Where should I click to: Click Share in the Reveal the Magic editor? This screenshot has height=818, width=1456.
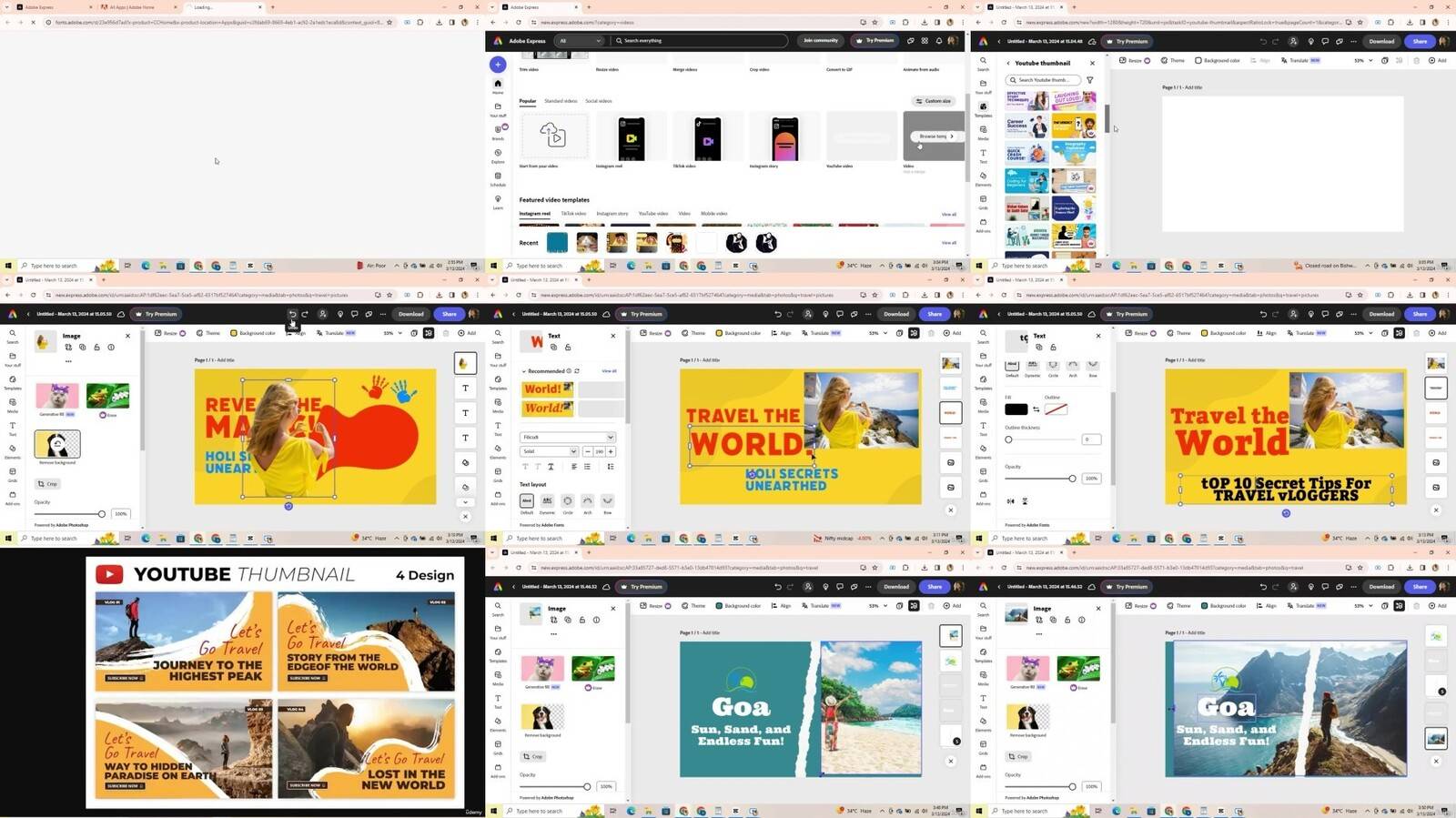(450, 314)
